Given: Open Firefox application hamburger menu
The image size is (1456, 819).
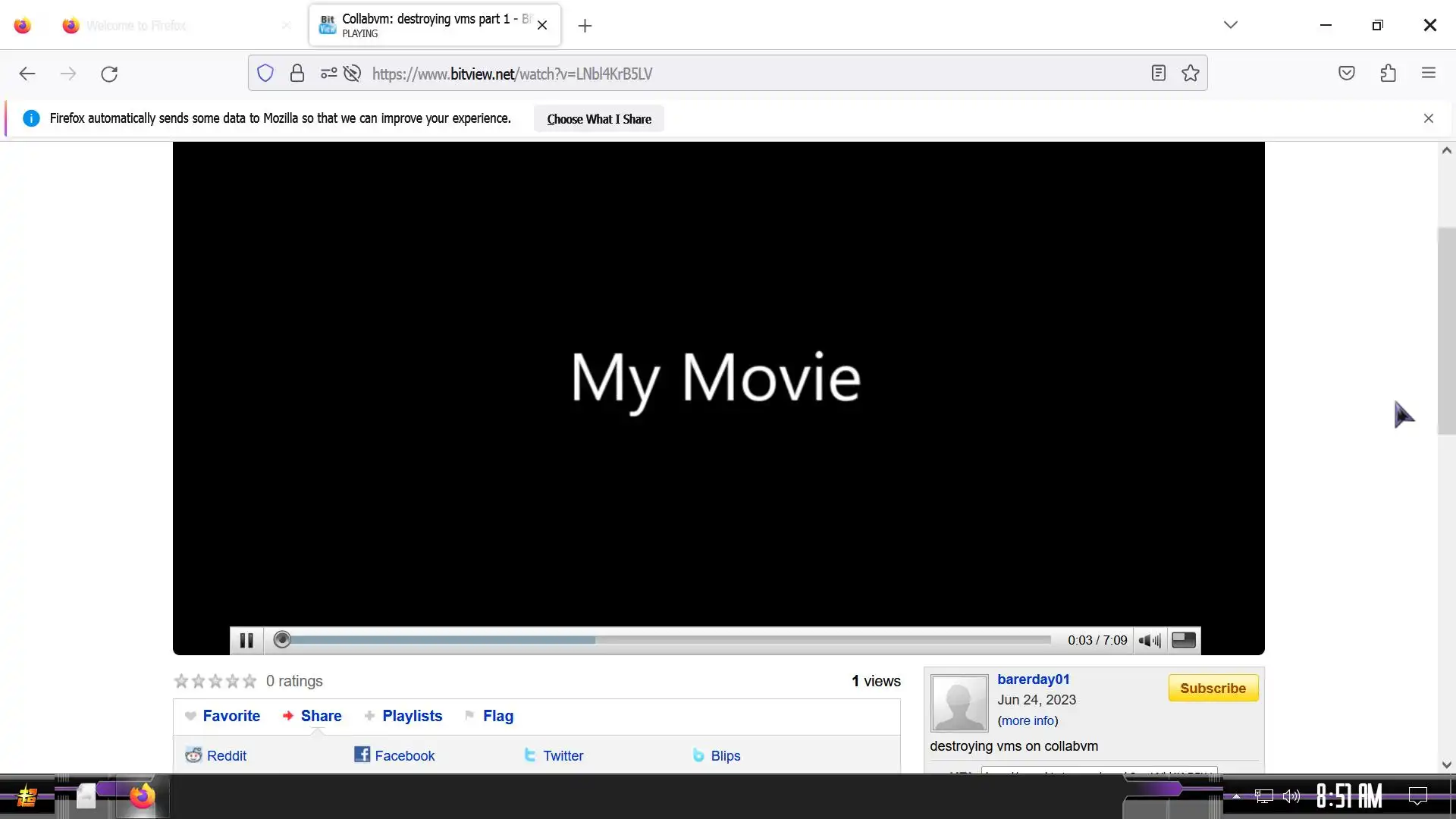Looking at the screenshot, I should (1429, 74).
